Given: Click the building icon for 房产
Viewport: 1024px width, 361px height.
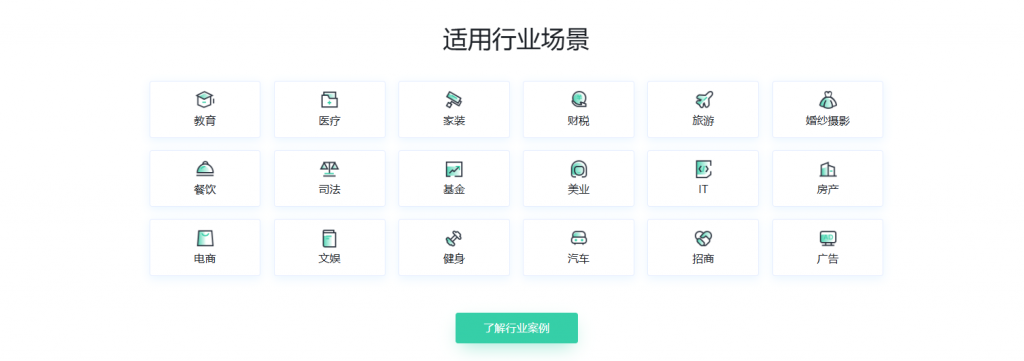Looking at the screenshot, I should pos(827,169).
